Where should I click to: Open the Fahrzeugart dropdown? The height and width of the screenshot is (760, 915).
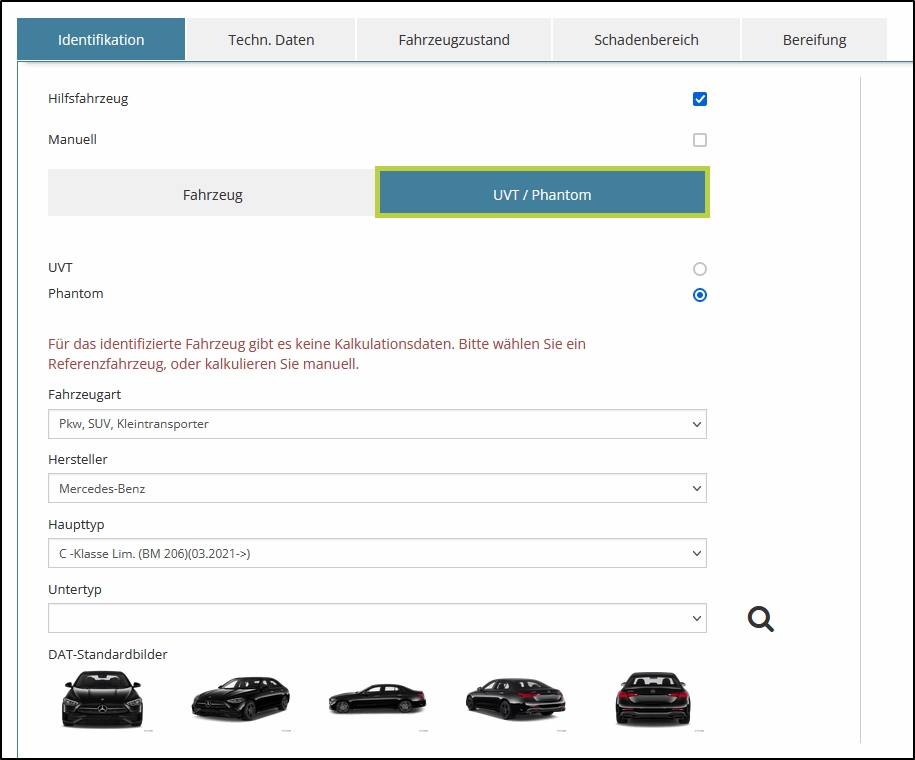tap(377, 424)
